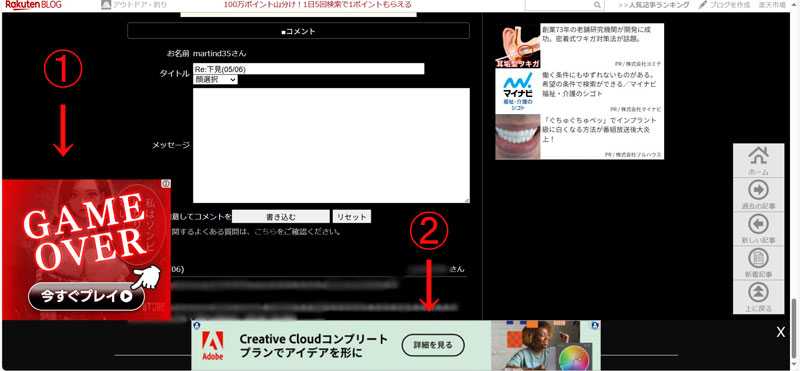Click the 書き込む submit button
The height and width of the screenshot is (371, 800).
point(281,216)
